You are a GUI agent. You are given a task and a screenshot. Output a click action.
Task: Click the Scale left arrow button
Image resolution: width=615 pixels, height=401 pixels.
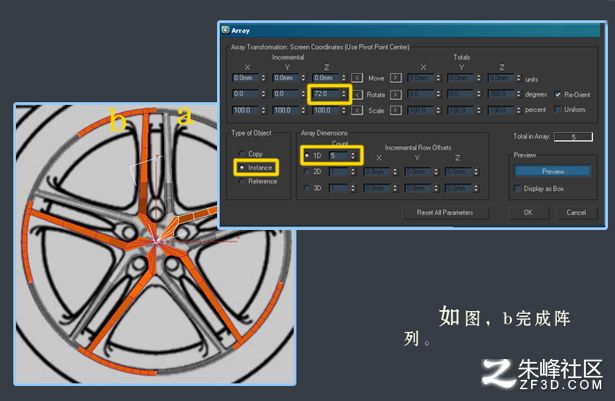tap(357, 110)
